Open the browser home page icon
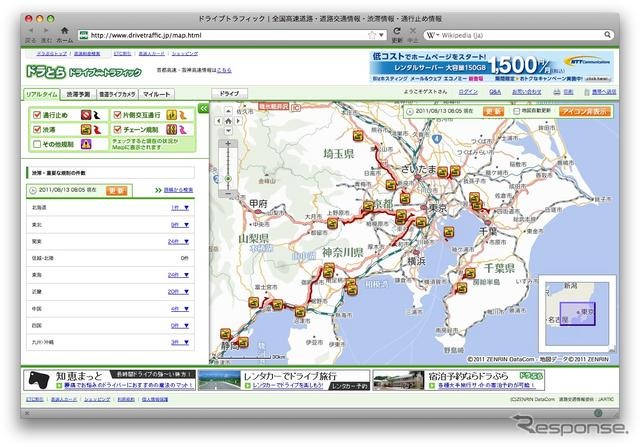This screenshot has width=640, height=447. [64, 31]
